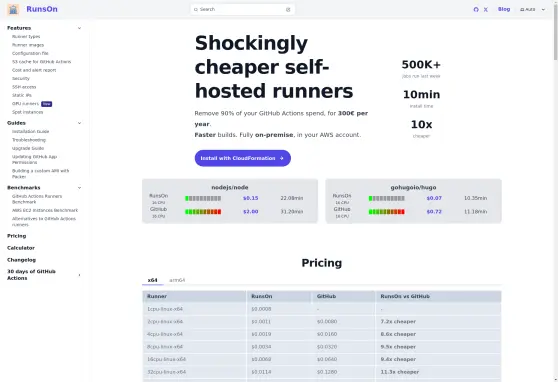The image size is (558, 382).
Task: Collapse the Benchmarks sidebar section
Action: pyautogui.click(x=79, y=188)
